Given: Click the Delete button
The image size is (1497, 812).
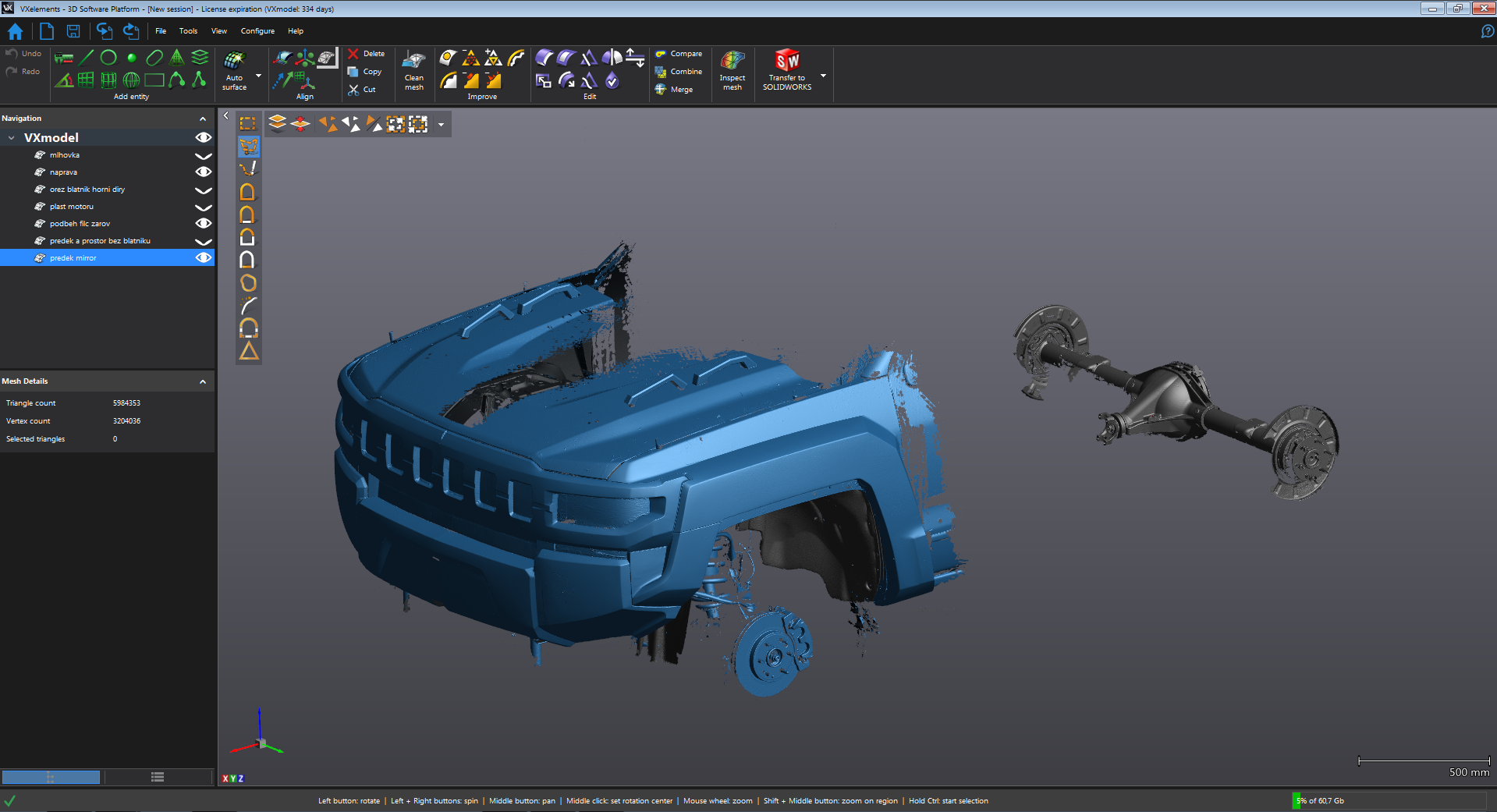Looking at the screenshot, I should click(366, 54).
